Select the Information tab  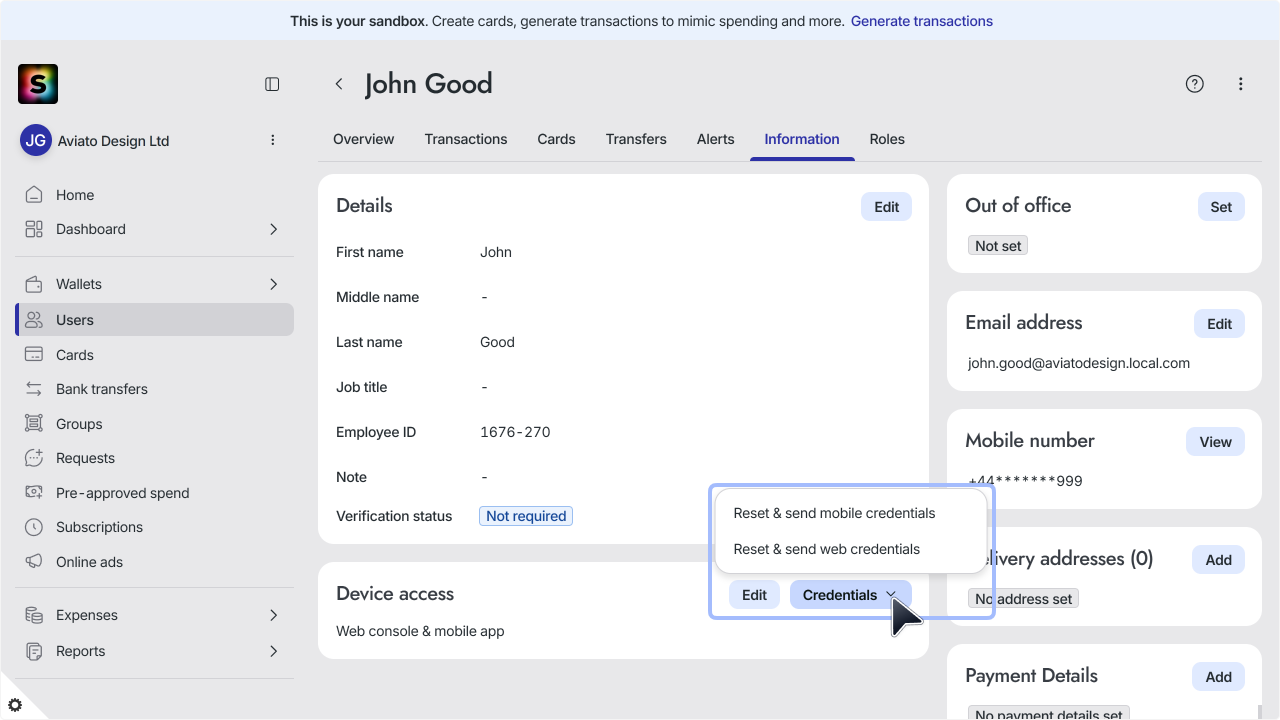click(x=802, y=139)
